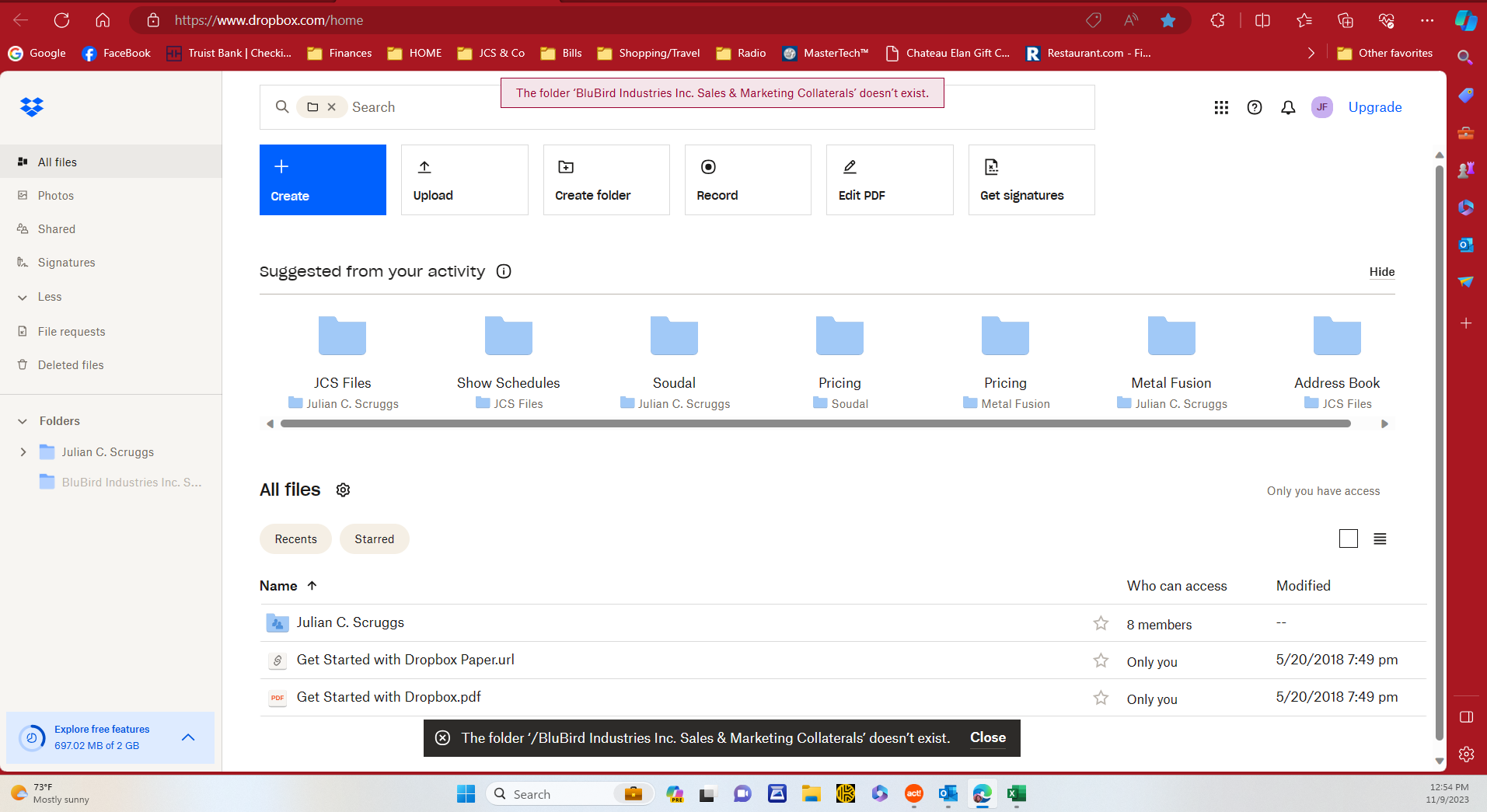This screenshot has width=1487, height=812.
Task: Open File Explorer from the taskbar
Action: click(812, 793)
